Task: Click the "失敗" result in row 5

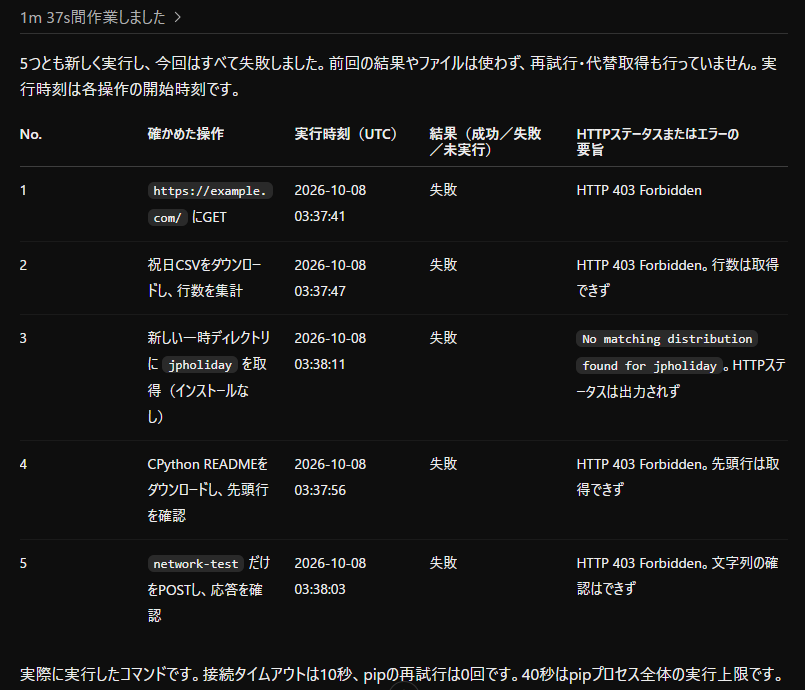Action: coord(443,563)
